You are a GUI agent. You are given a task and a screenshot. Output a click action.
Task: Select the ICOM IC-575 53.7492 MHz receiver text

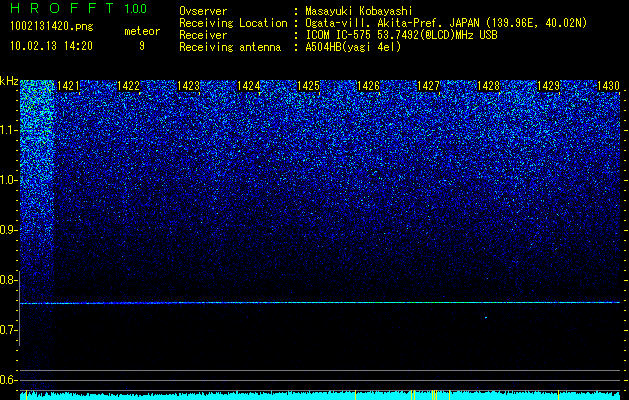click(x=401, y=35)
